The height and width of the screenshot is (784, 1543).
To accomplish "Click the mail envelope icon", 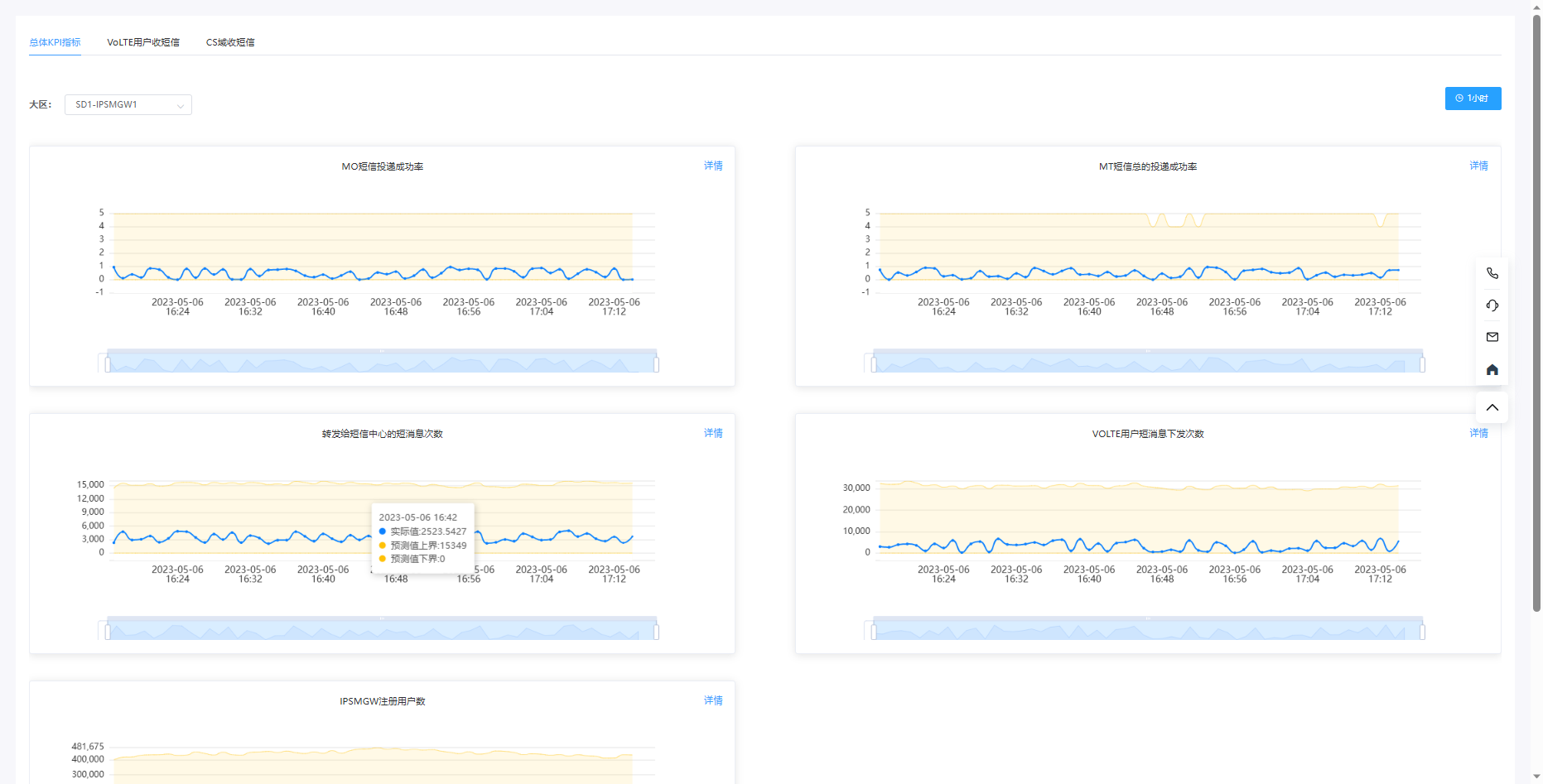I will click(x=1492, y=337).
